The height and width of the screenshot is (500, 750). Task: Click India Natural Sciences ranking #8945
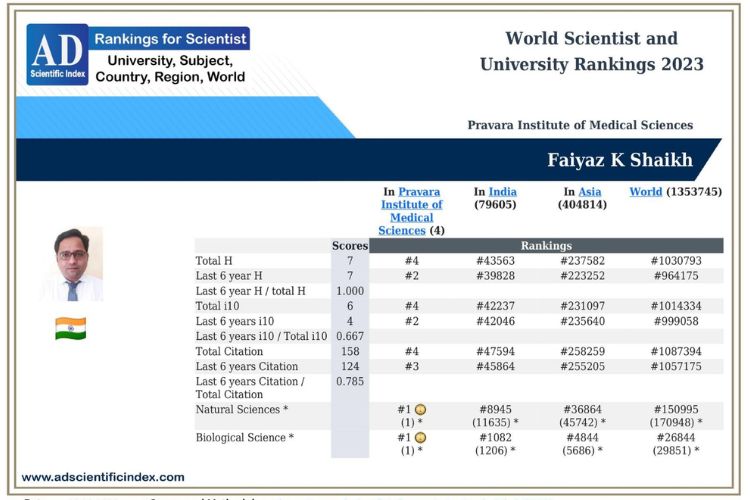coord(496,410)
